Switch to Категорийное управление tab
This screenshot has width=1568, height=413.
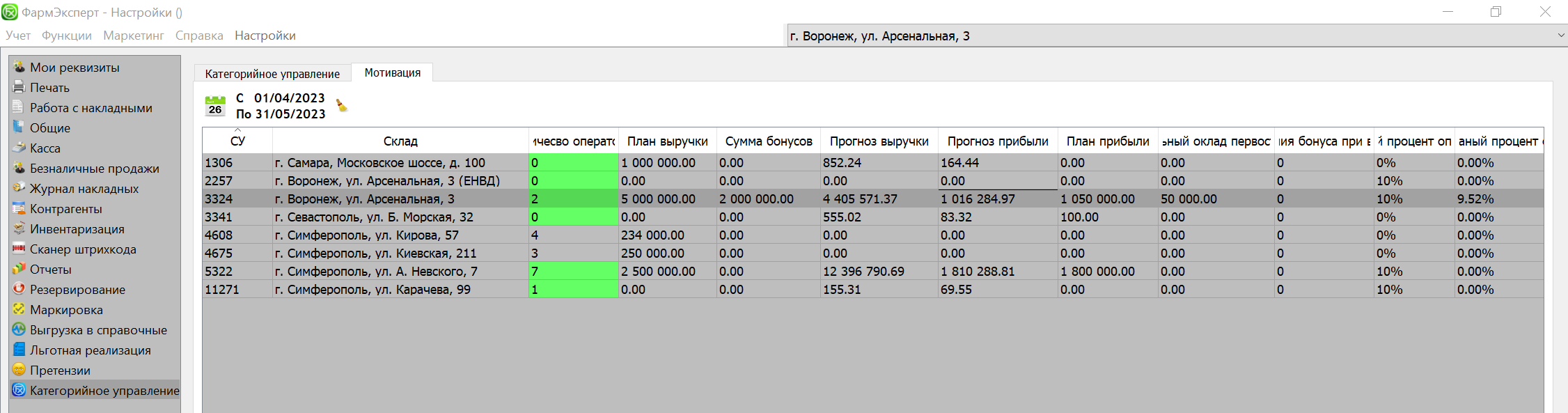click(272, 74)
